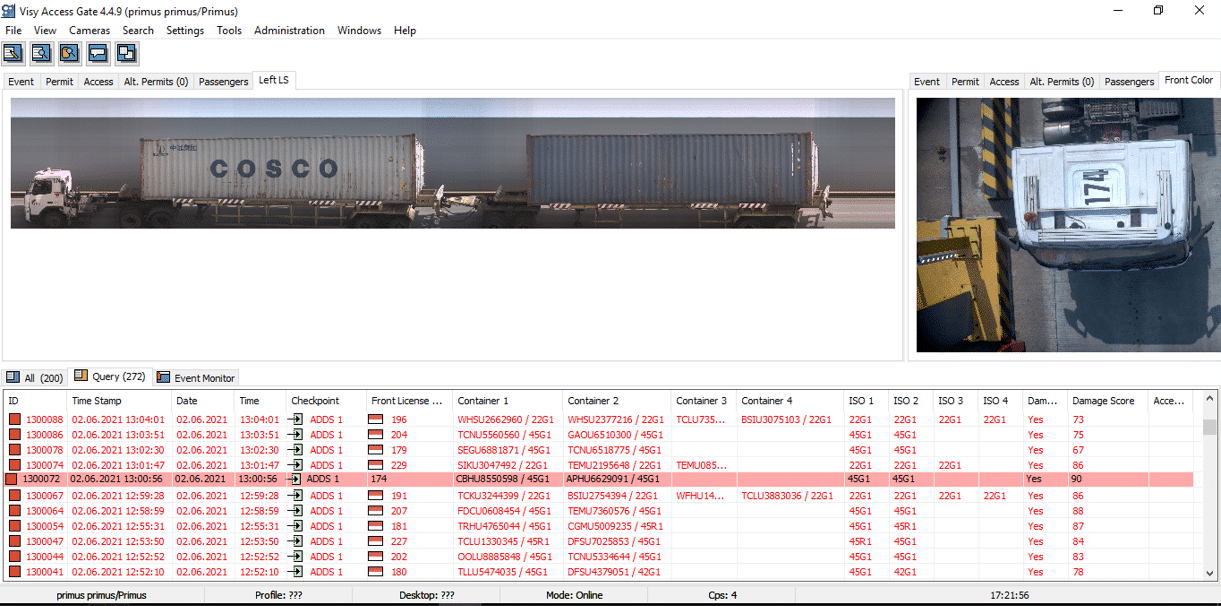Sort by the ISO 1 column header
The width and height of the screenshot is (1221, 606).
(866, 401)
